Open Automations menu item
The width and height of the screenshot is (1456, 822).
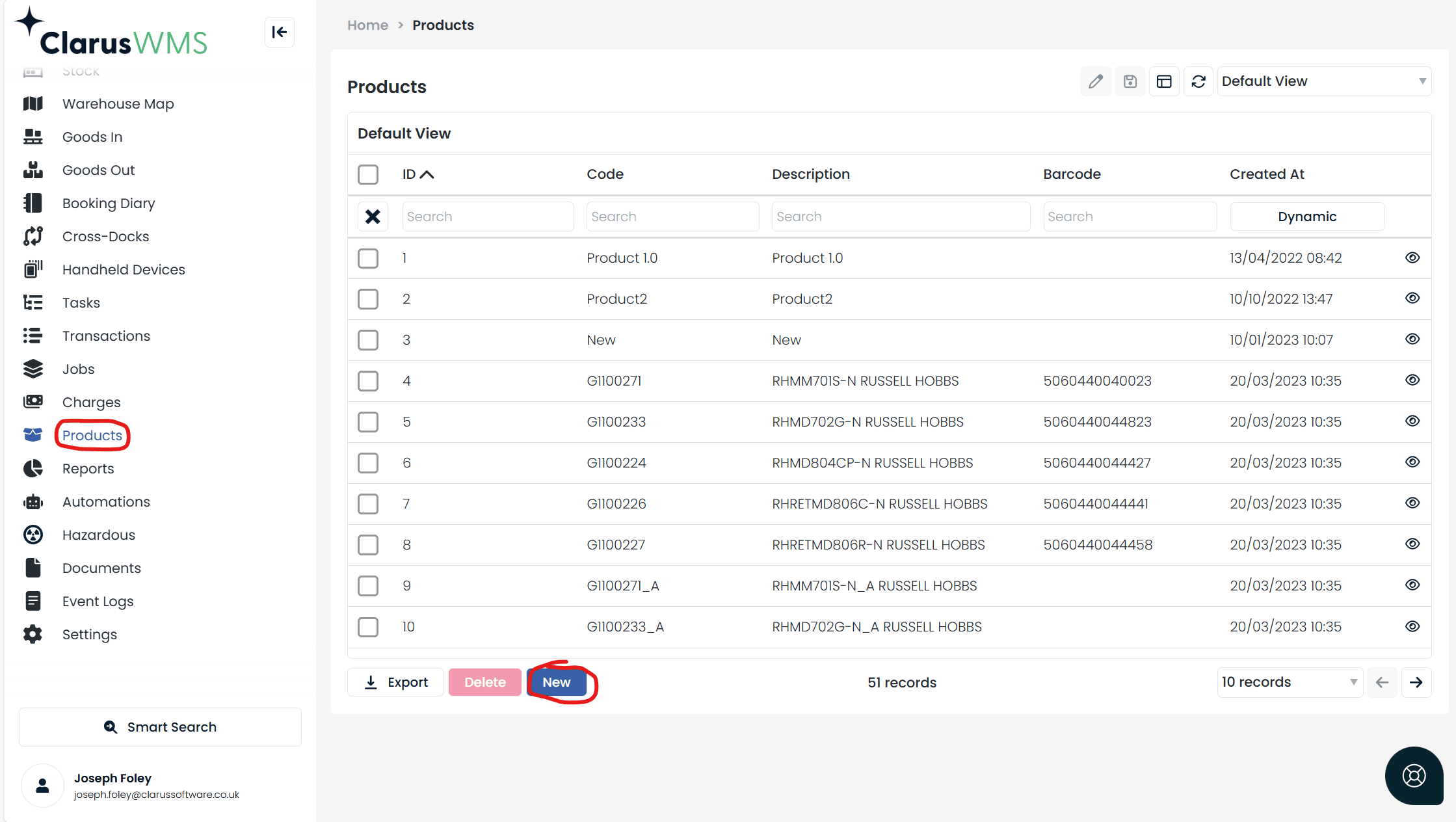106,502
